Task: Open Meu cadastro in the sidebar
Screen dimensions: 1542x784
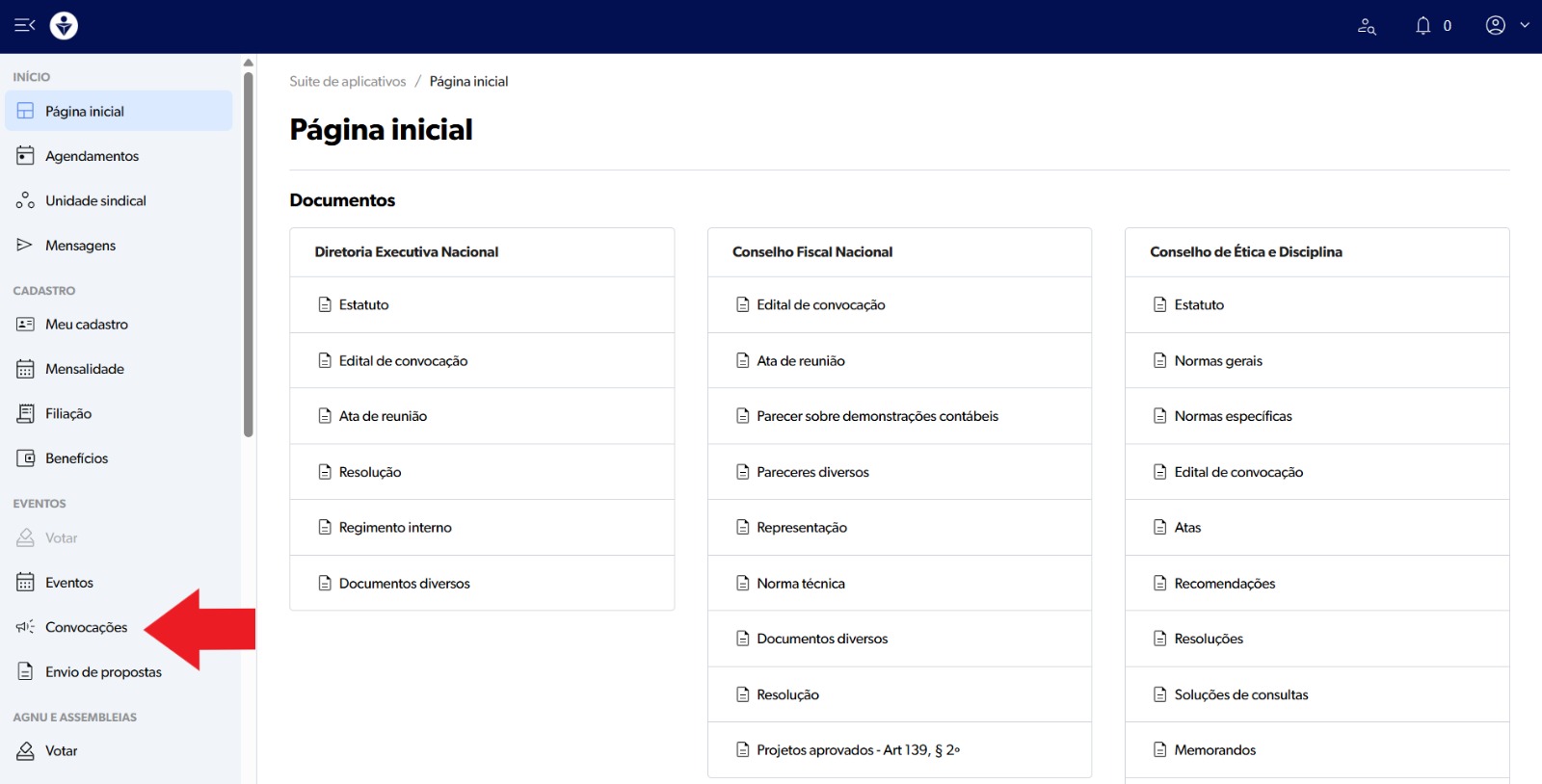Action: (x=86, y=325)
